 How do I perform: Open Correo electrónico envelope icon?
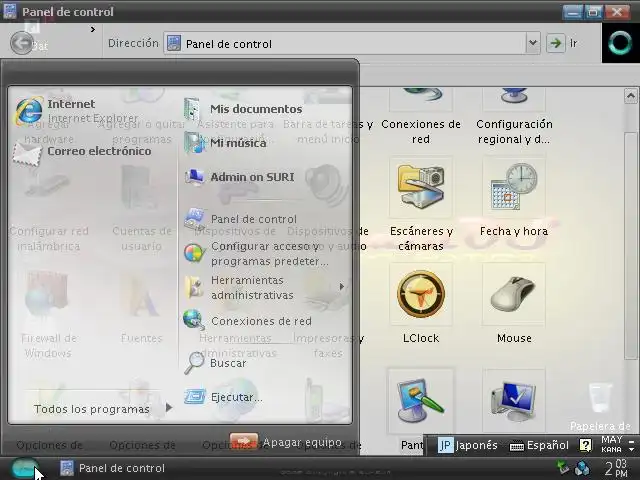tap(27, 153)
